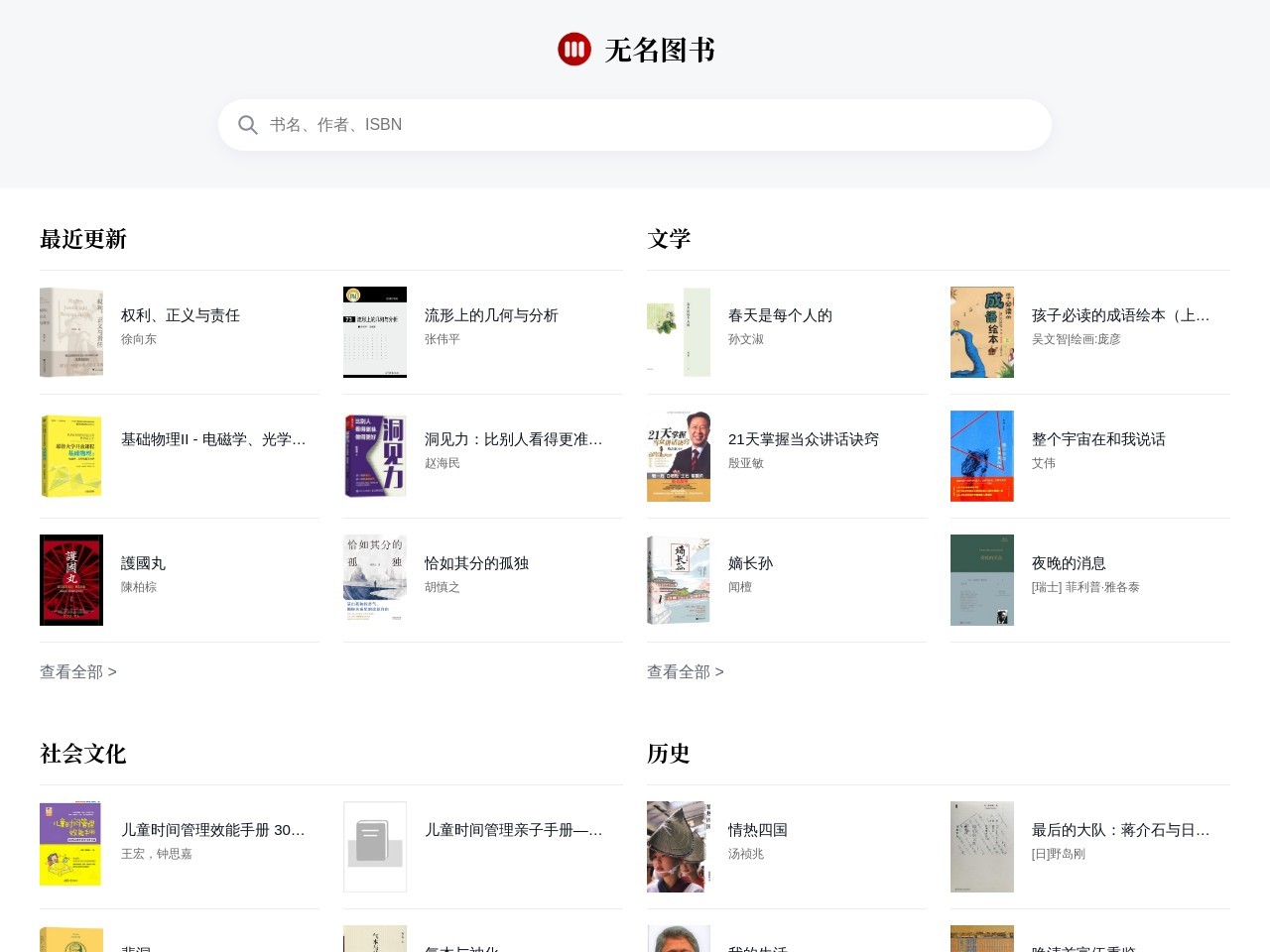
Task: Click the 恰如其分的孤独 cover thumbnail
Action: click(375, 579)
